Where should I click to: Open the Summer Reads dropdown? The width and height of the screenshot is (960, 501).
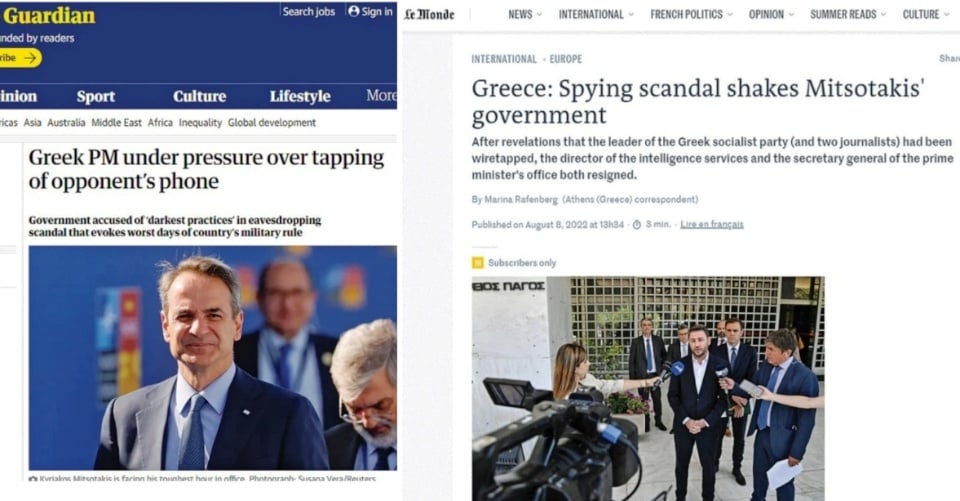coord(848,14)
